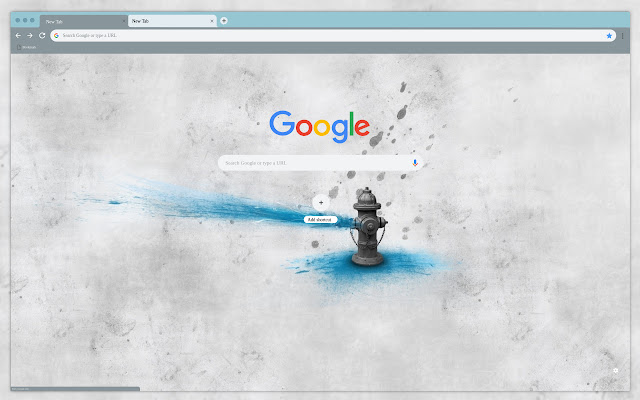Click the plus circle to add shortcut
The height and width of the screenshot is (400, 640).
click(x=321, y=202)
